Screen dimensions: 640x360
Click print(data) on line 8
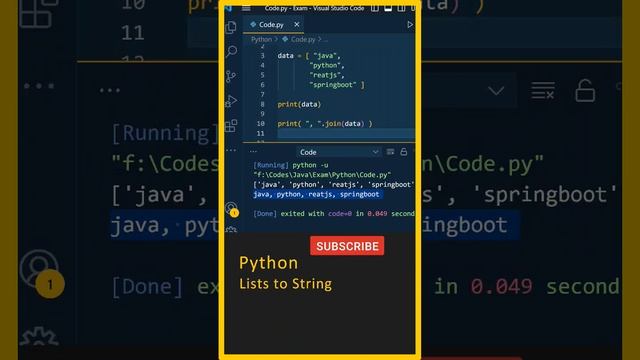point(299,104)
